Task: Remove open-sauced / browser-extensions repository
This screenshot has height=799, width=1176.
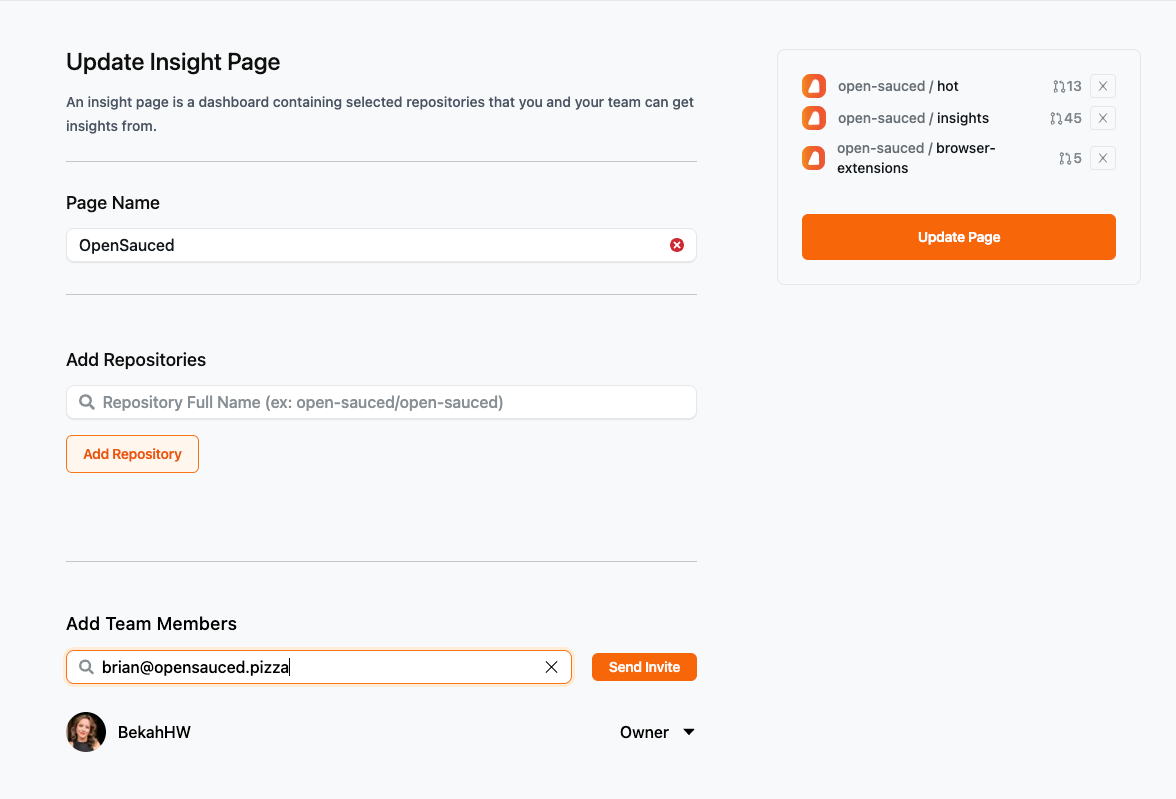Action: [x=1102, y=158]
